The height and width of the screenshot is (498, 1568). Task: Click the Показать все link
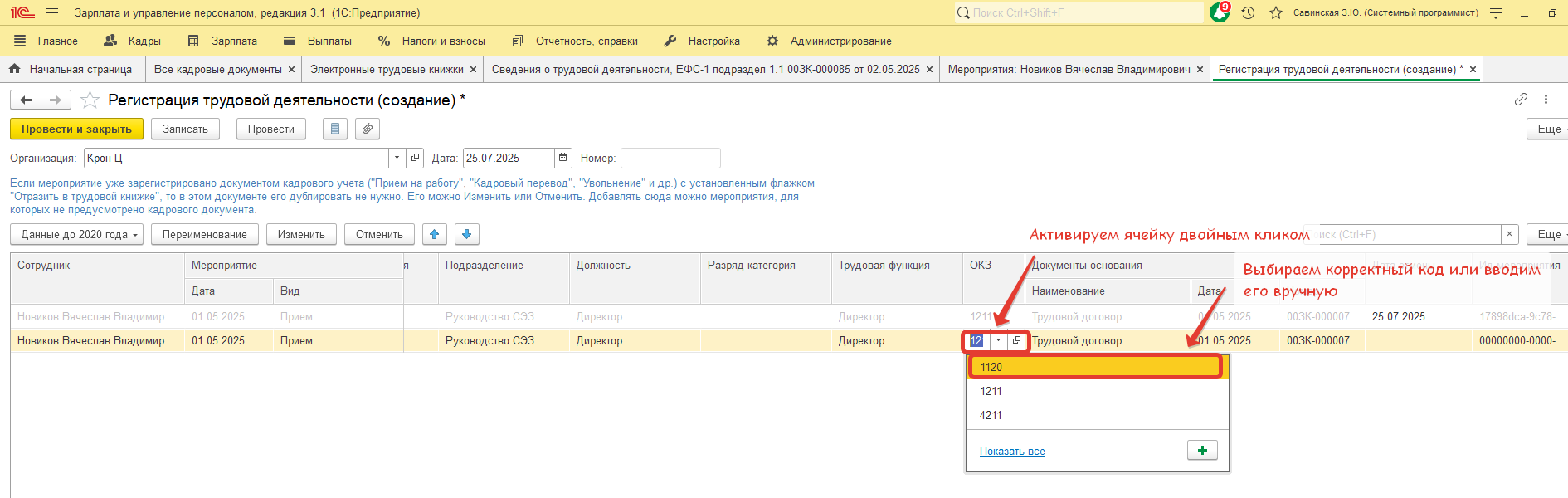[1012, 451]
